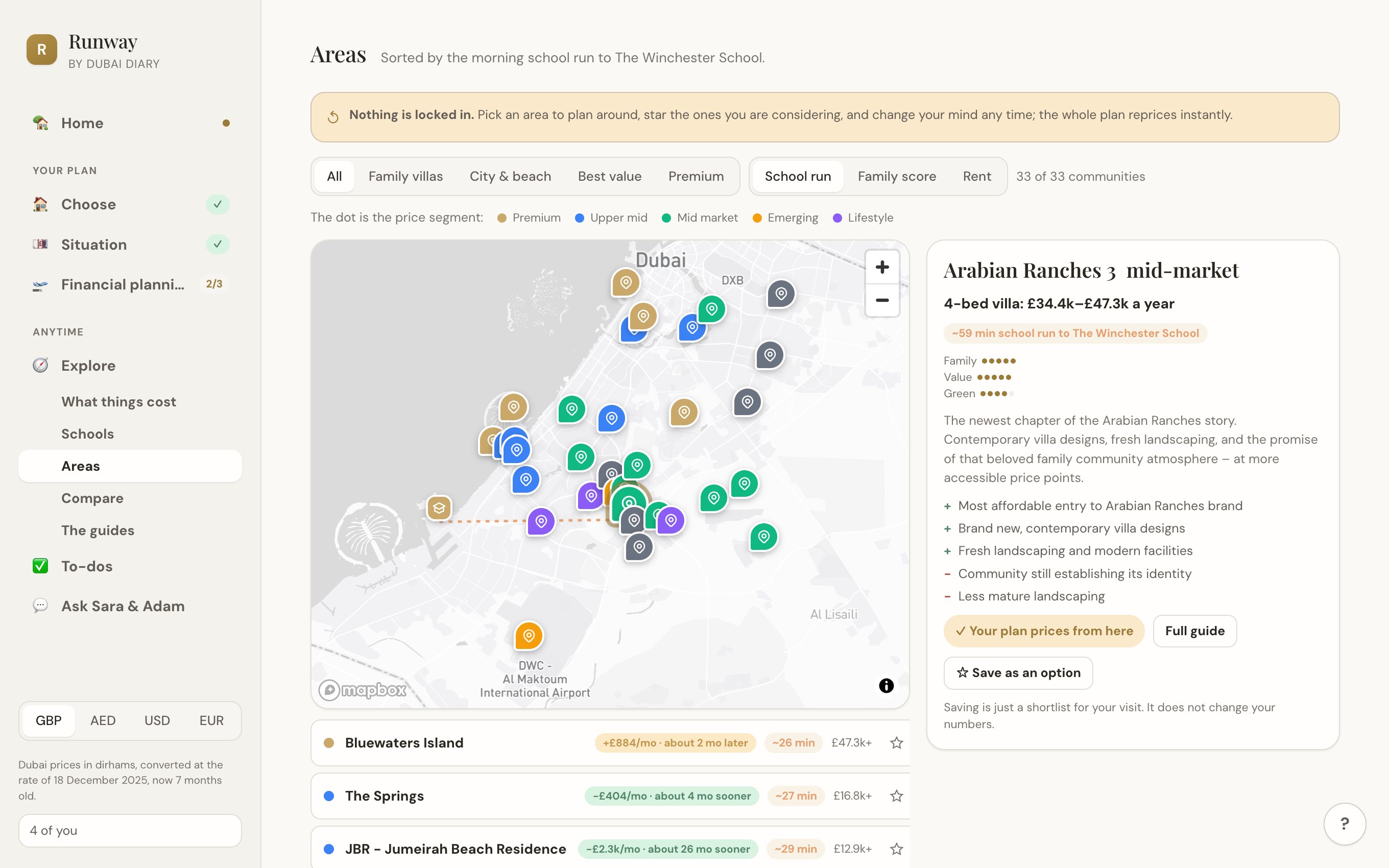Screen dimensions: 1389x868
Task: Select the All filter tab
Action: click(334, 176)
